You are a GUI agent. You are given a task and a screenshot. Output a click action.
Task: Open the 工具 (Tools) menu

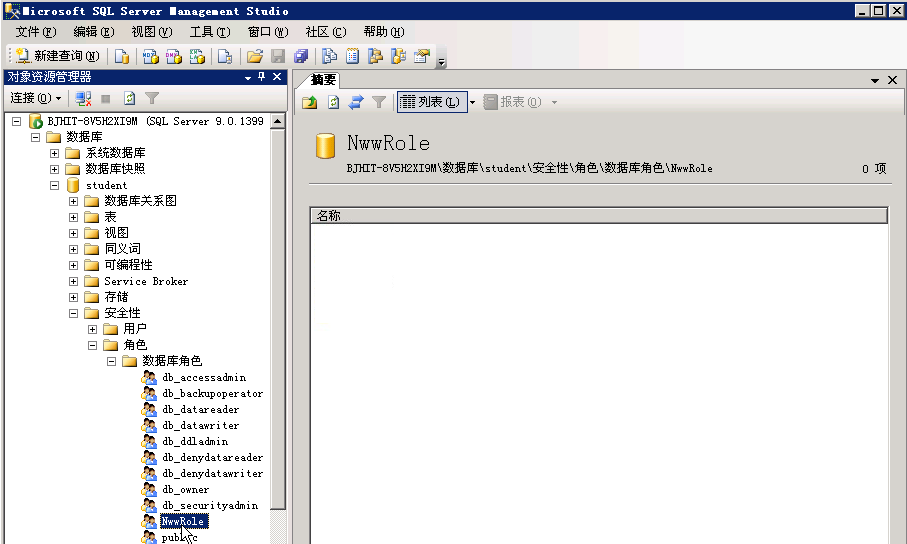click(x=210, y=32)
